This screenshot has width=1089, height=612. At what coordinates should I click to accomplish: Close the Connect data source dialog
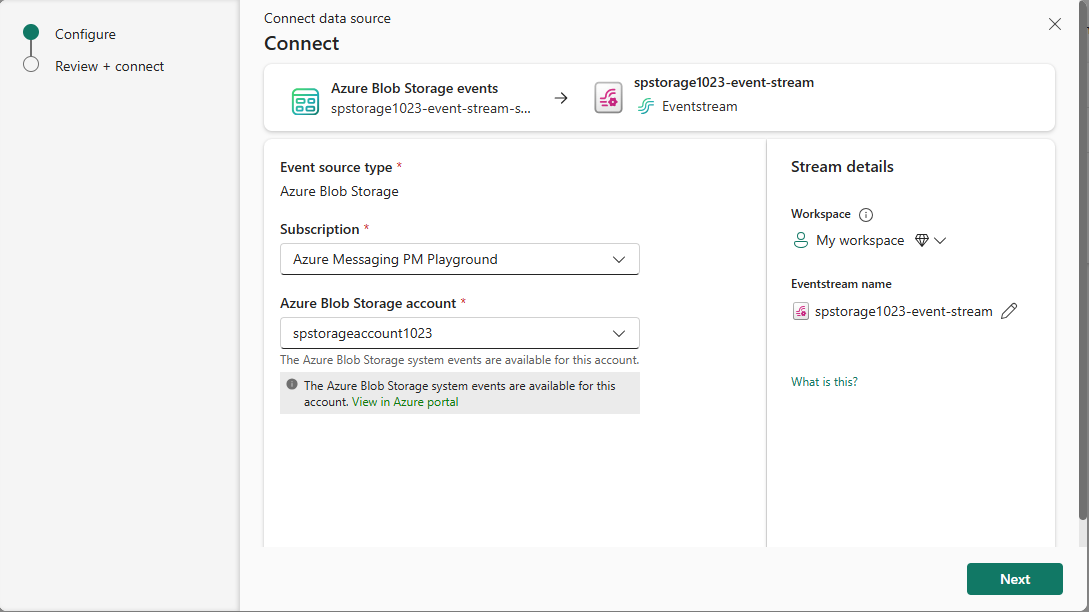tap(1054, 23)
